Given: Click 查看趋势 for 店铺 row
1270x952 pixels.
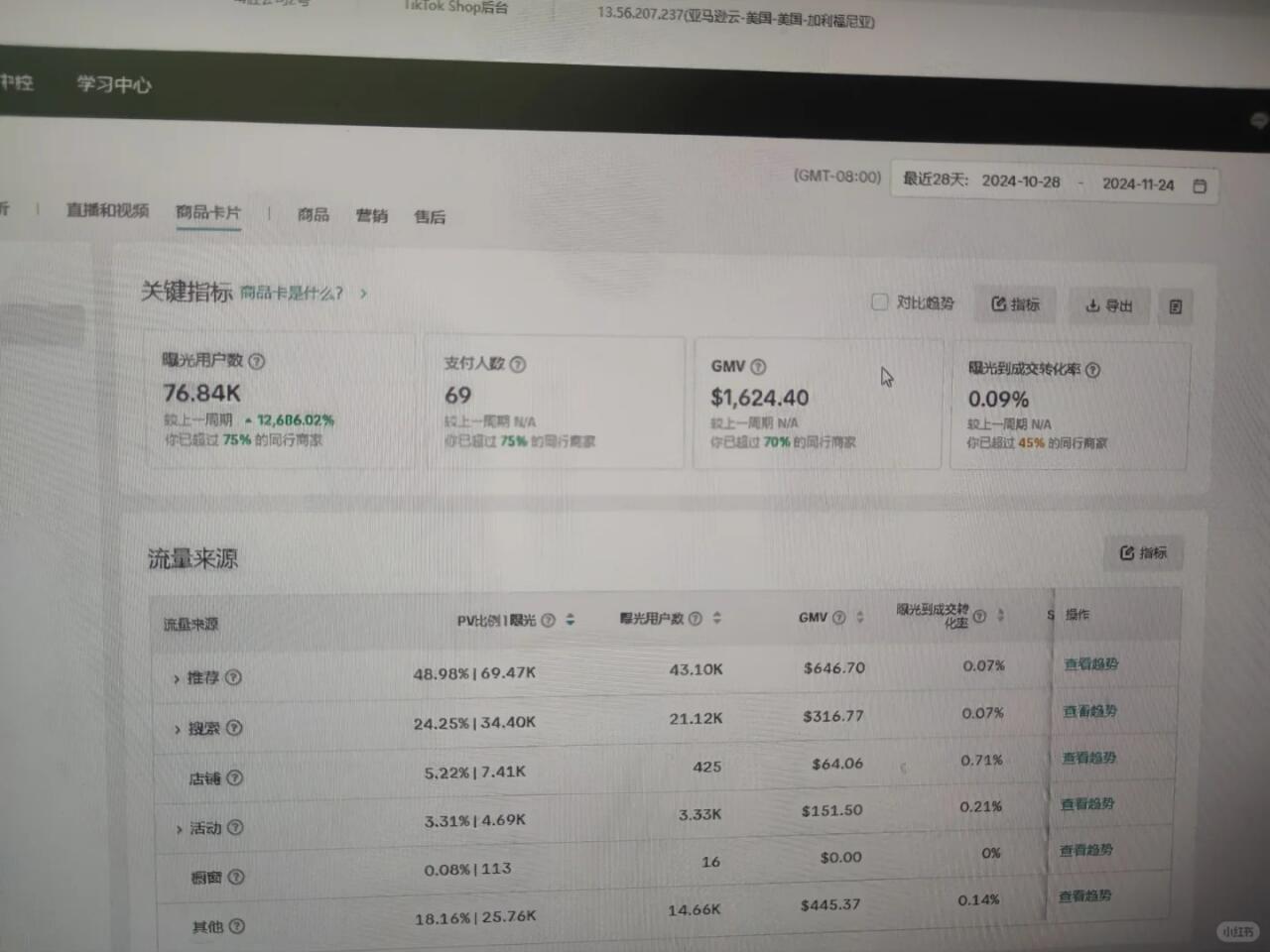Looking at the screenshot, I should [1089, 758].
